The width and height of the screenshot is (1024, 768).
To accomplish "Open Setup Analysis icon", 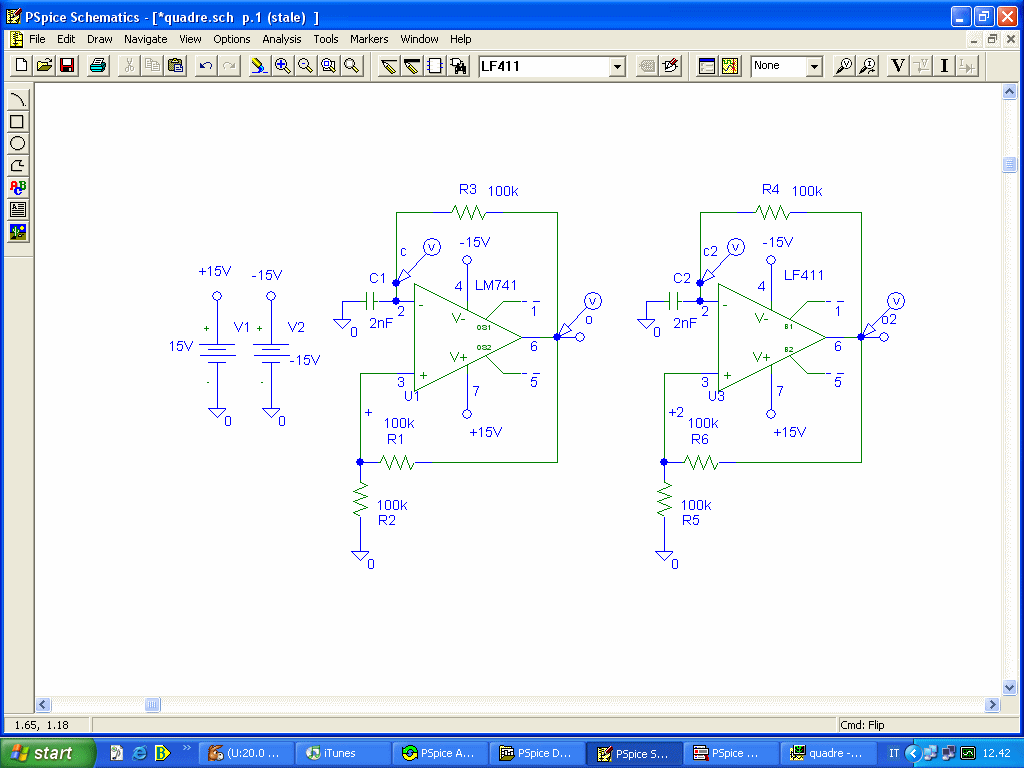I will pyautogui.click(x=707, y=65).
